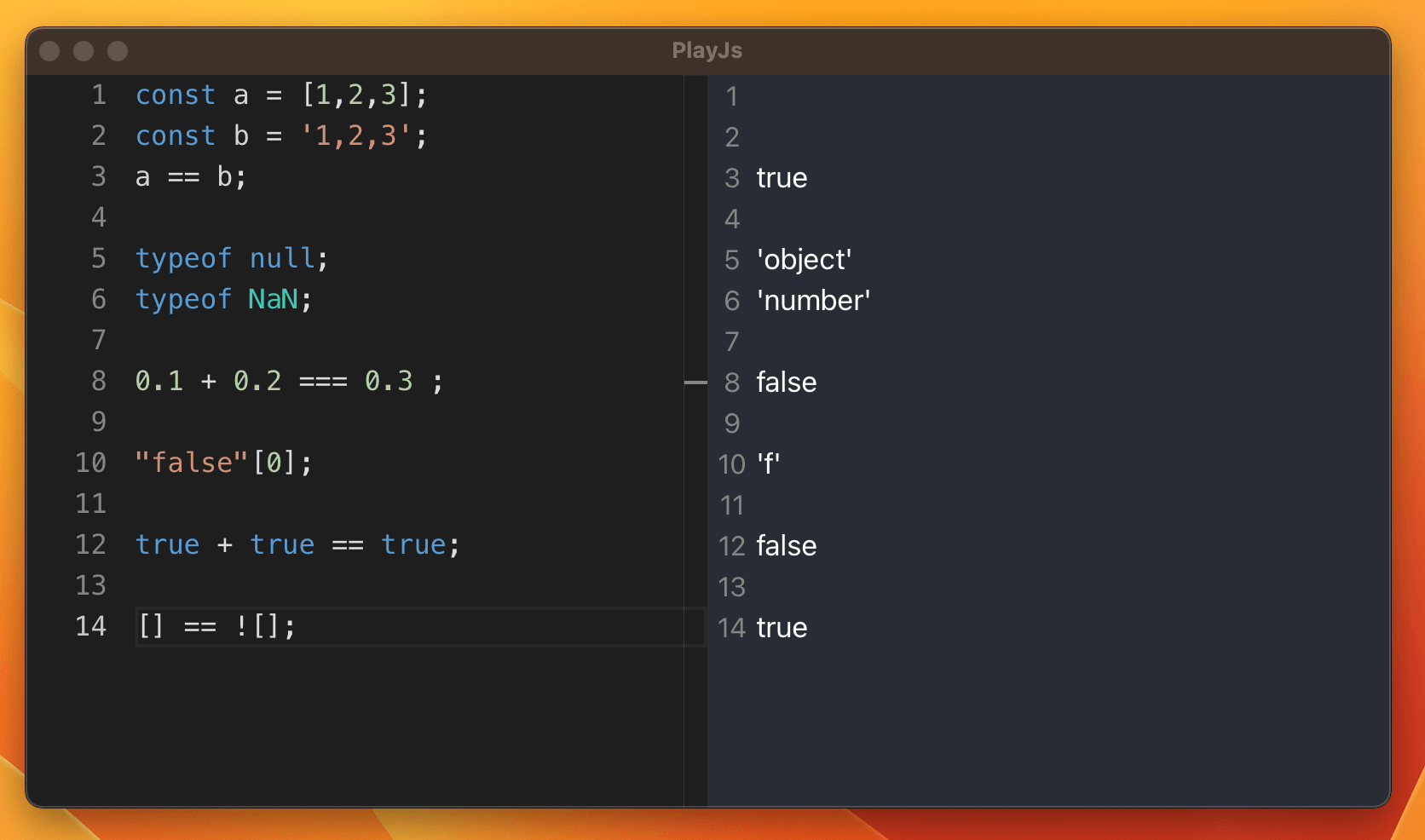Click the true output at line 3
Viewport: 1425px width, 840px height.
(781, 178)
